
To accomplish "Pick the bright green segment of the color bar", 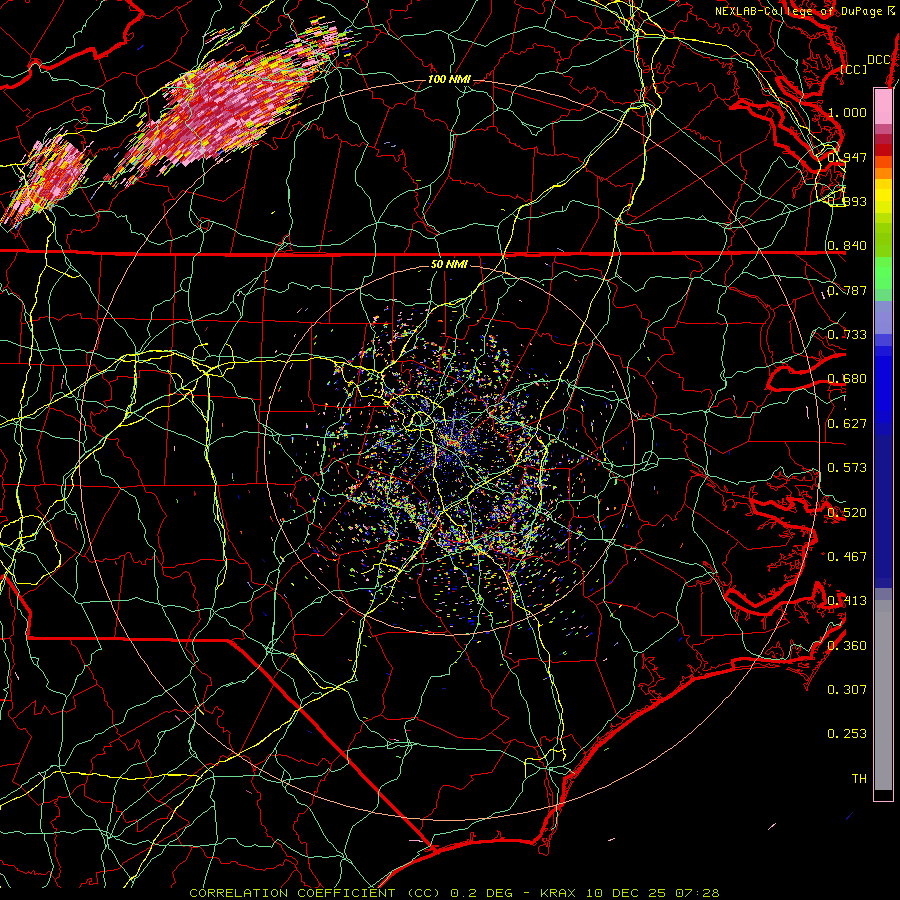I will tap(883, 274).
